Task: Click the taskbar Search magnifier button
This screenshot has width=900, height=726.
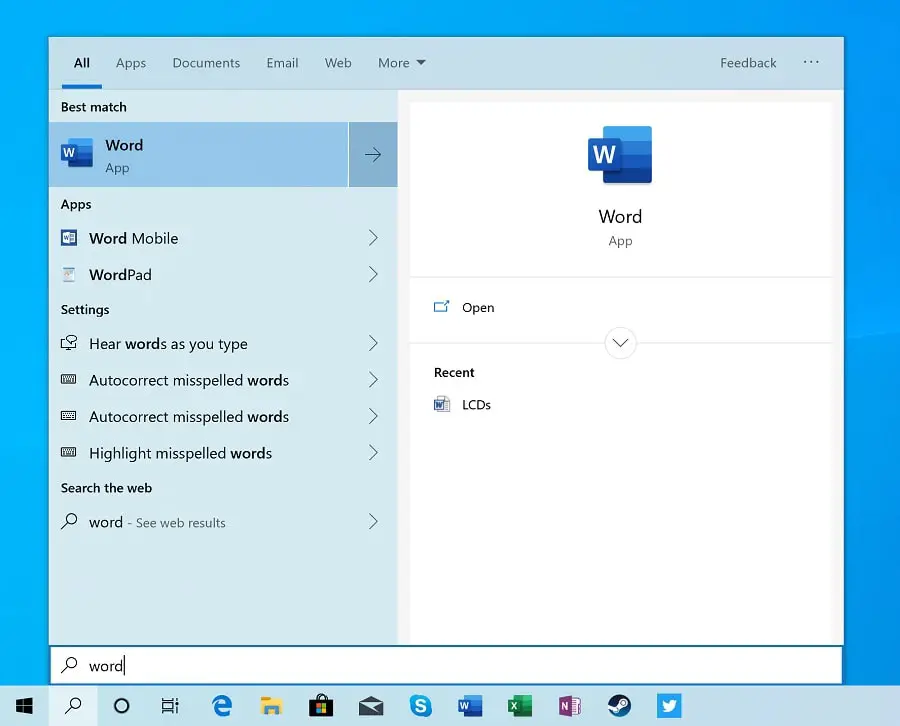Action: 73,706
